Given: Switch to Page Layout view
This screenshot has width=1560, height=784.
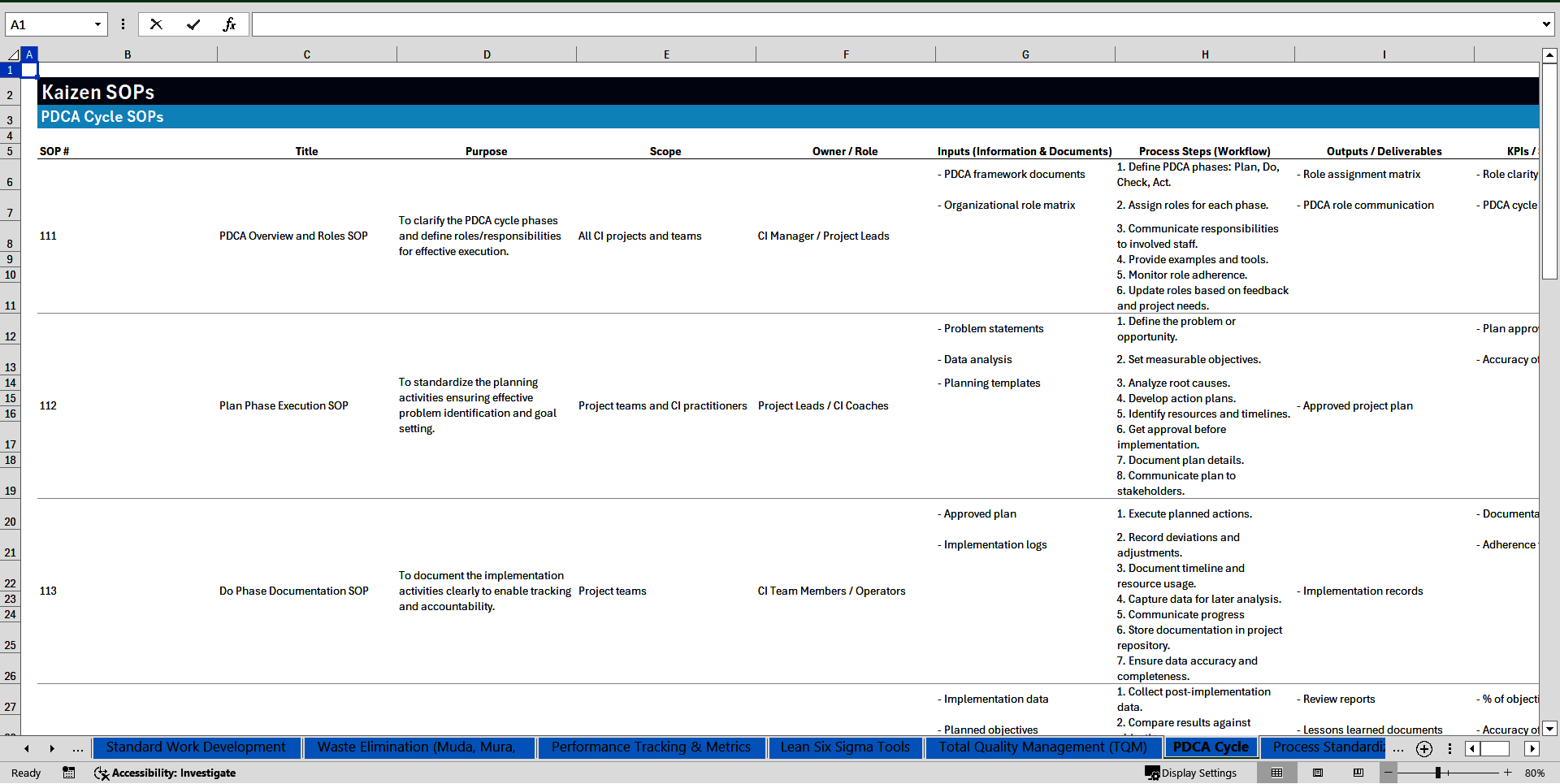Looking at the screenshot, I should (x=1318, y=773).
